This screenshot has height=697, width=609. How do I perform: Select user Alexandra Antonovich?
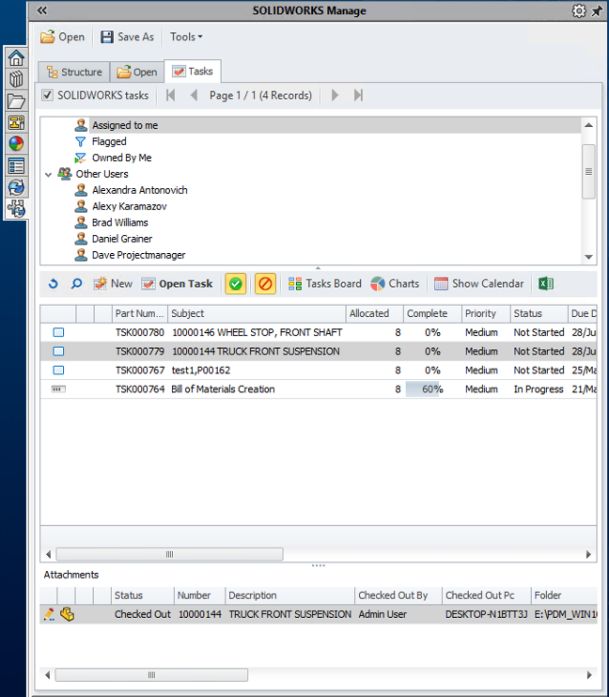[x=140, y=190]
